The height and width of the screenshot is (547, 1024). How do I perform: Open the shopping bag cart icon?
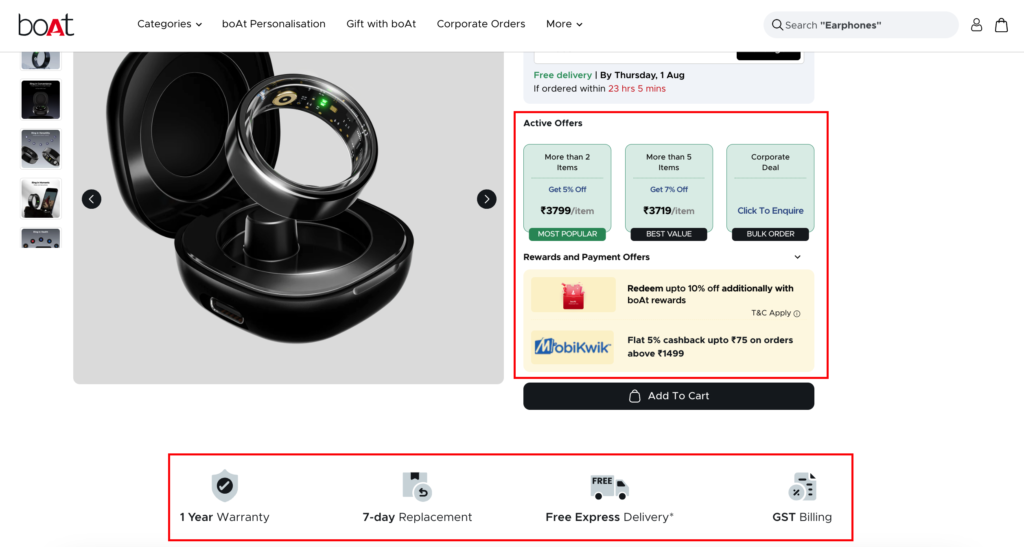(x=1001, y=25)
